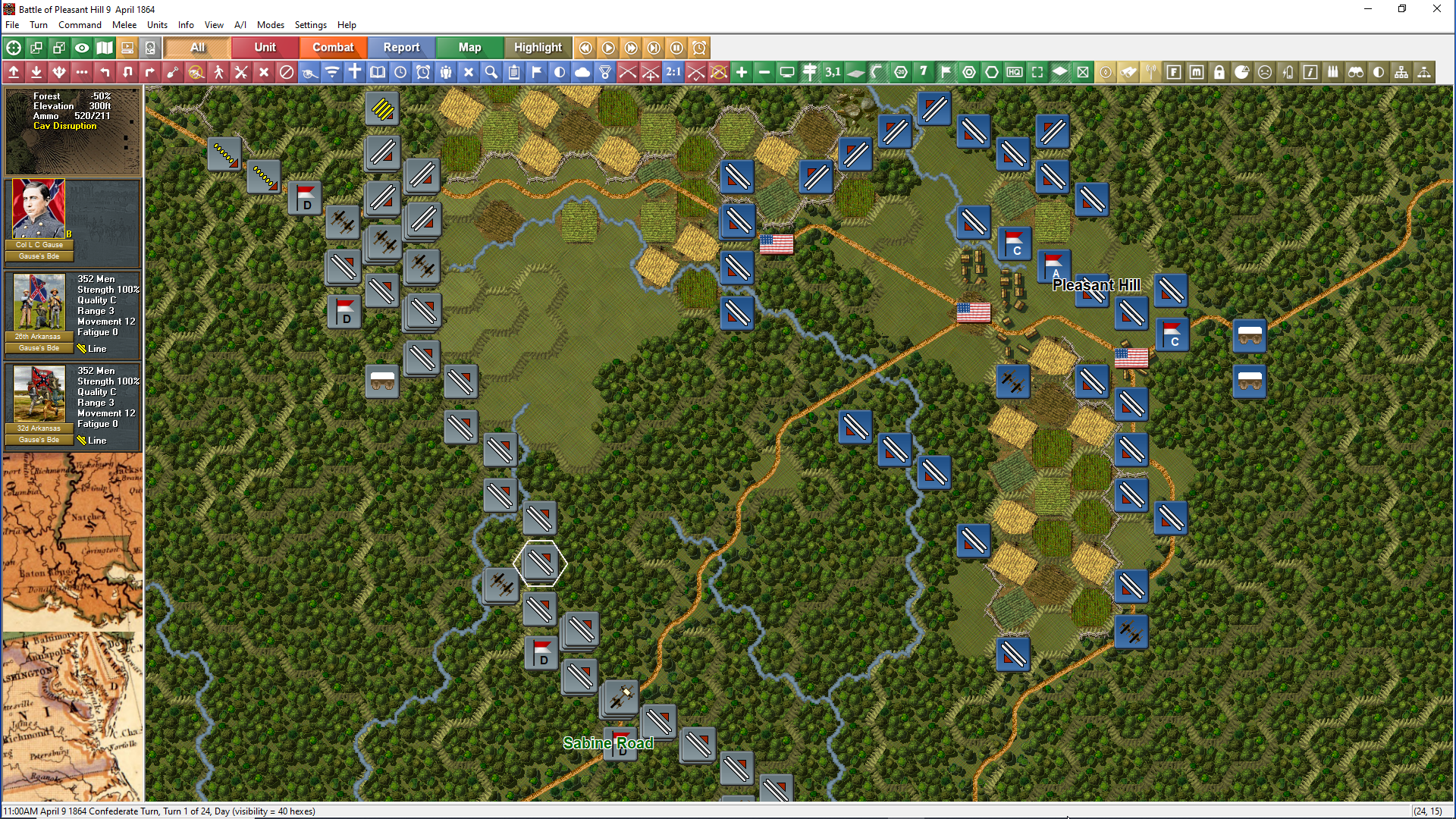Open the Help menu

click(x=347, y=25)
